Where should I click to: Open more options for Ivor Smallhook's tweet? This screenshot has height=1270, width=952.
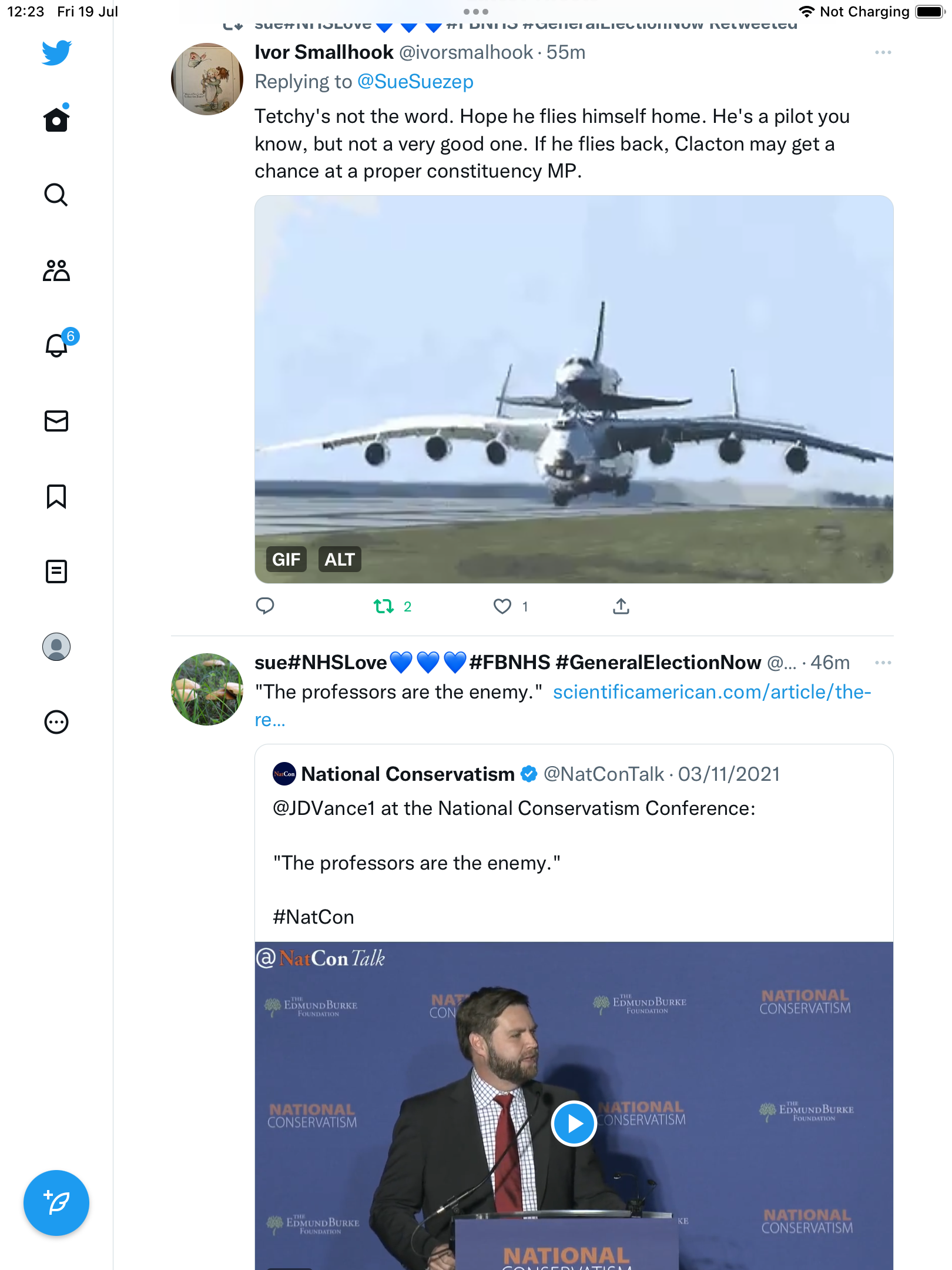point(883,53)
